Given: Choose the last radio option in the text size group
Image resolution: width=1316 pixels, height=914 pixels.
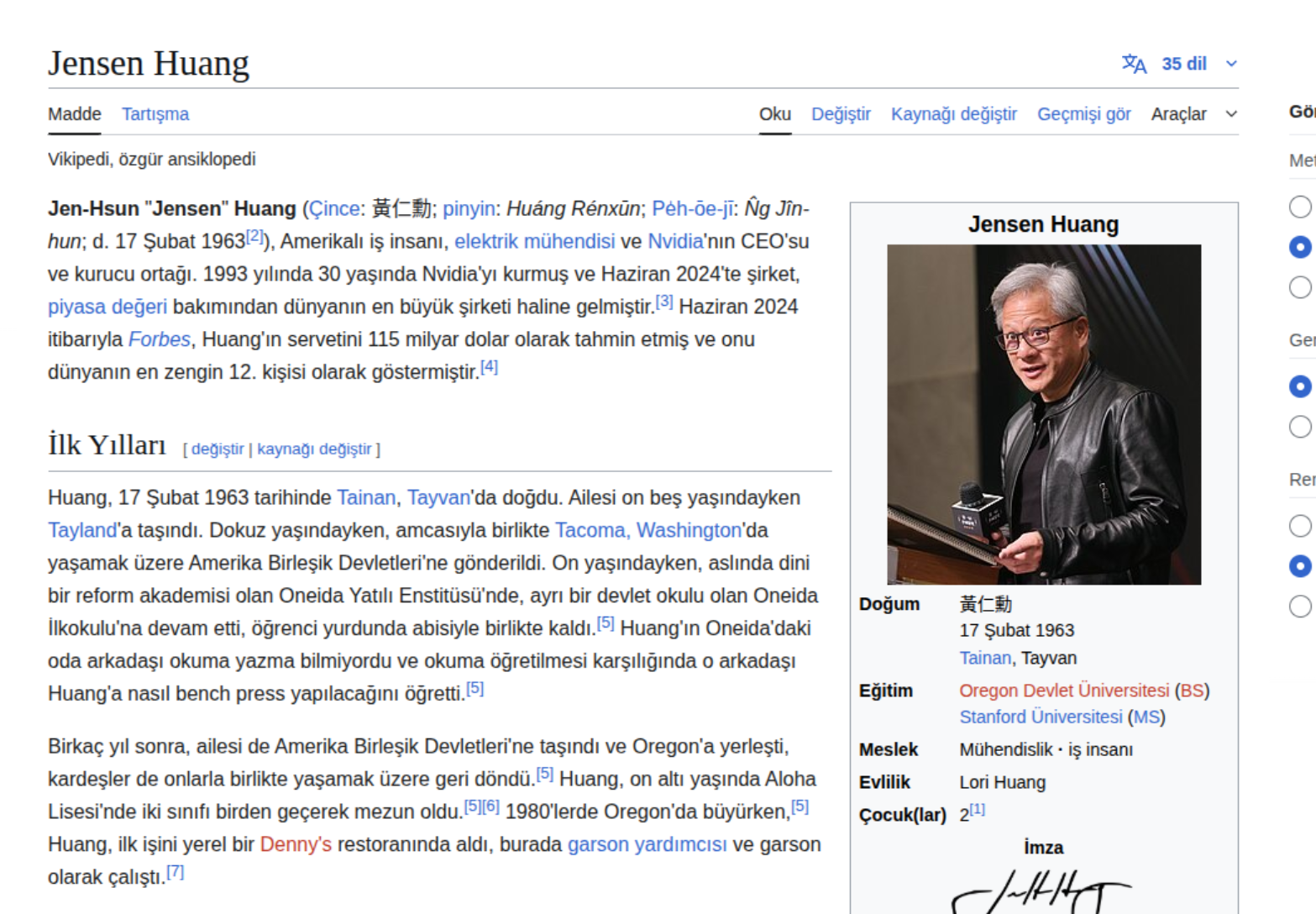Looking at the screenshot, I should pyautogui.click(x=1300, y=287).
